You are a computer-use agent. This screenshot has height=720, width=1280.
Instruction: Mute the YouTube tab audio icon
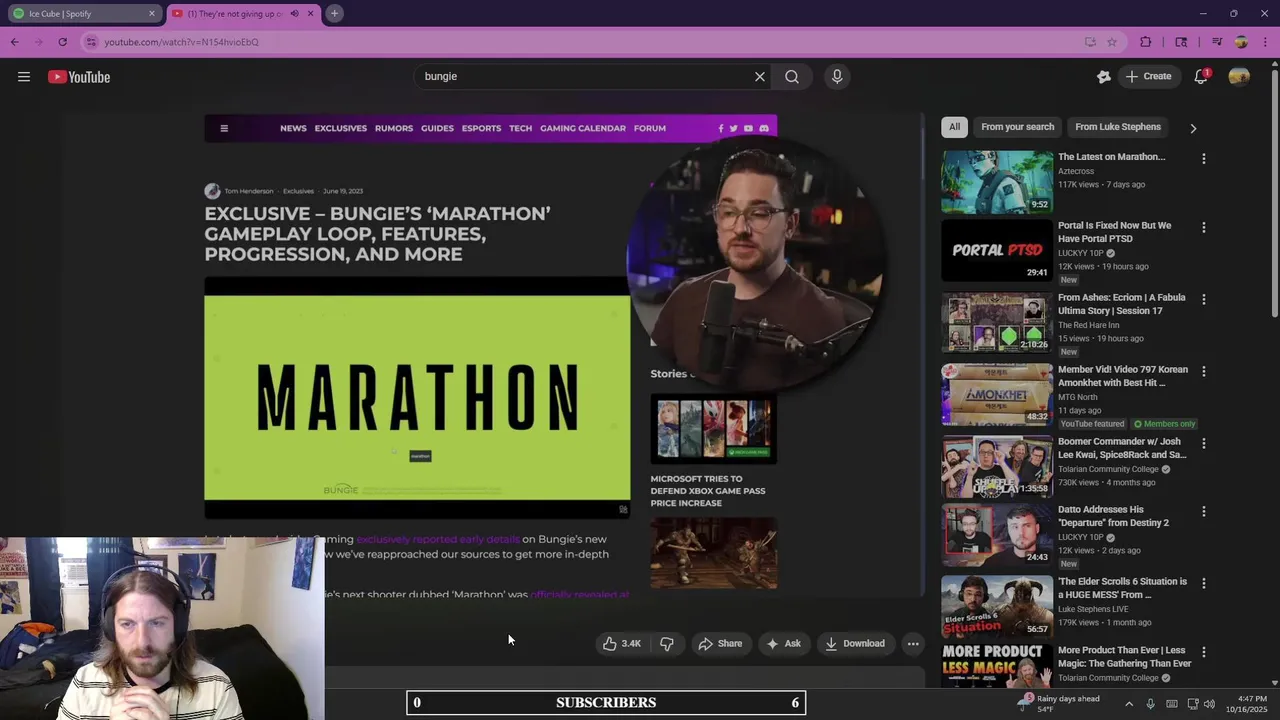pyautogui.click(x=294, y=13)
